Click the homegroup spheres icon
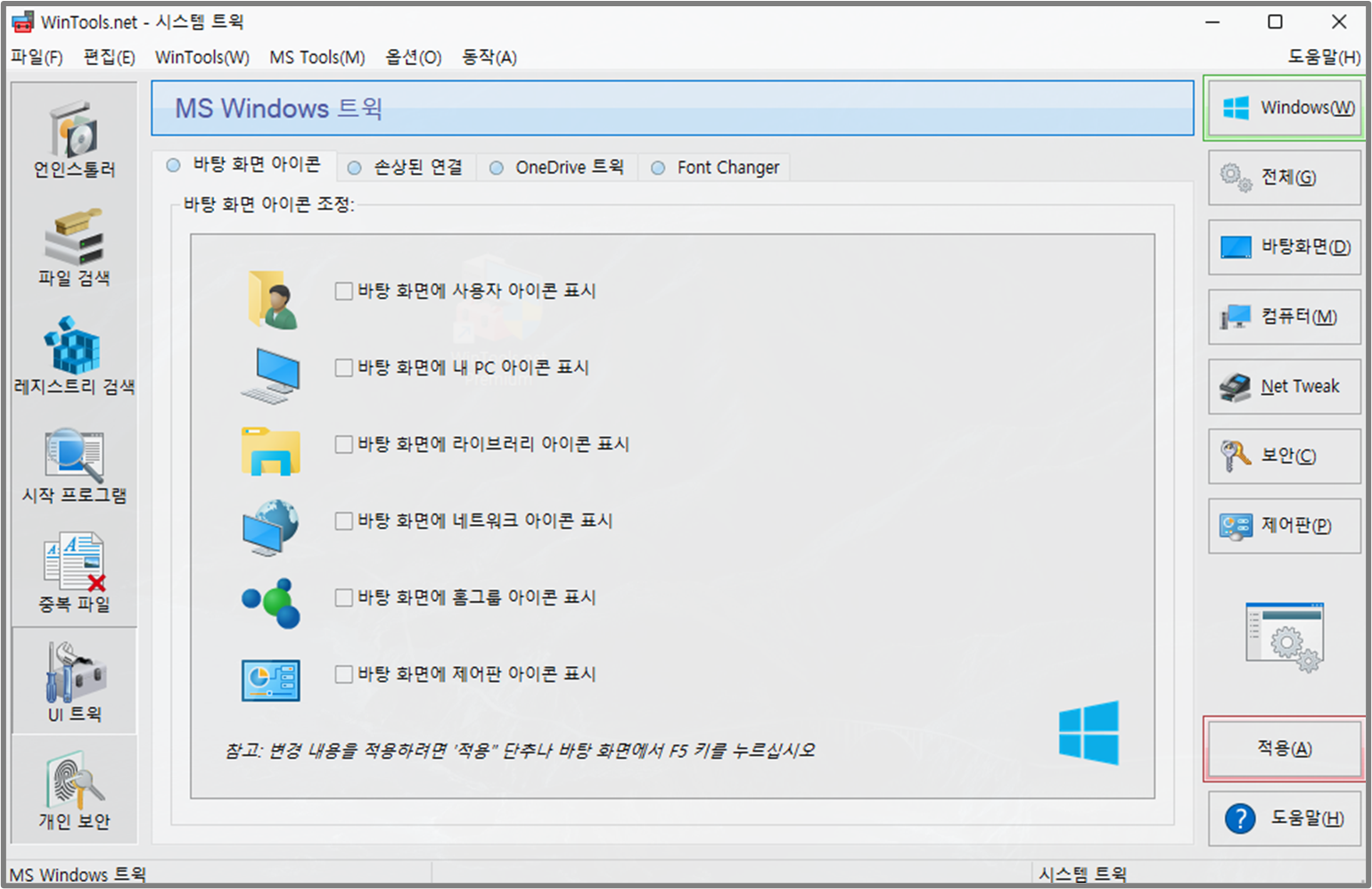 click(271, 603)
